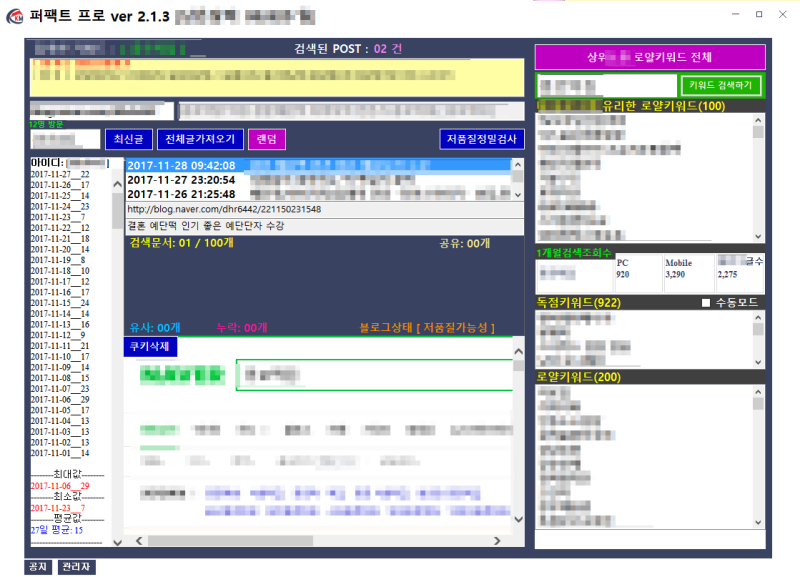
Task: Click the green 12명 방문 label
Action: click(46, 124)
